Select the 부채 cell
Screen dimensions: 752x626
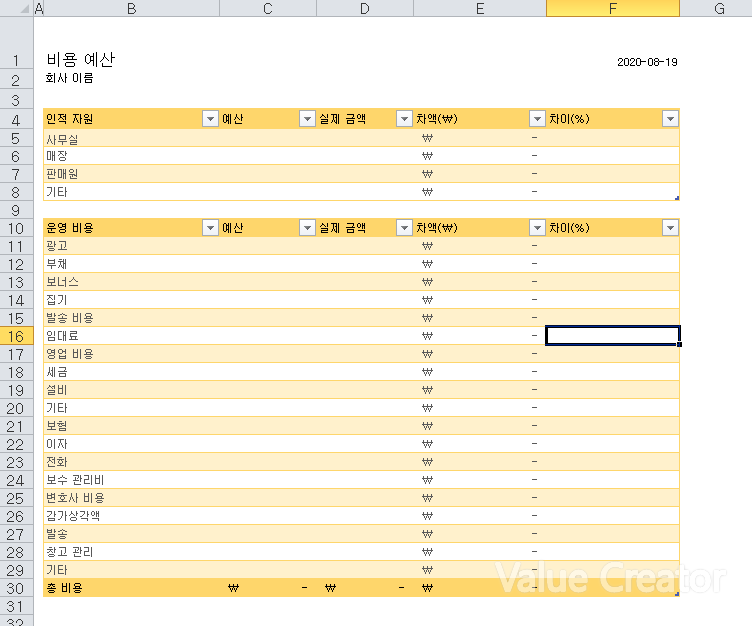click(131, 264)
